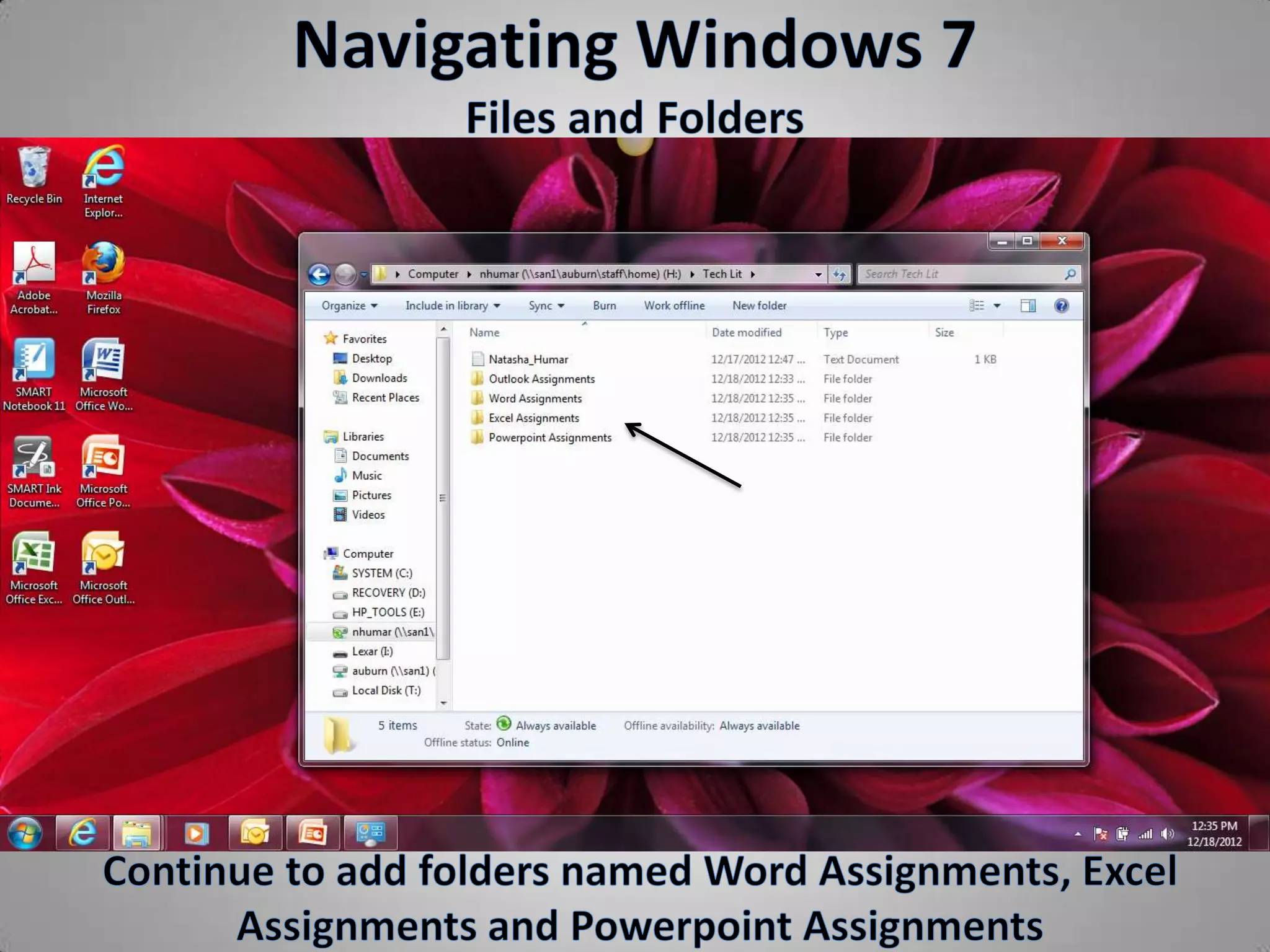Click the Search Tech Lit field
This screenshot has width=1270, height=952.
point(961,274)
